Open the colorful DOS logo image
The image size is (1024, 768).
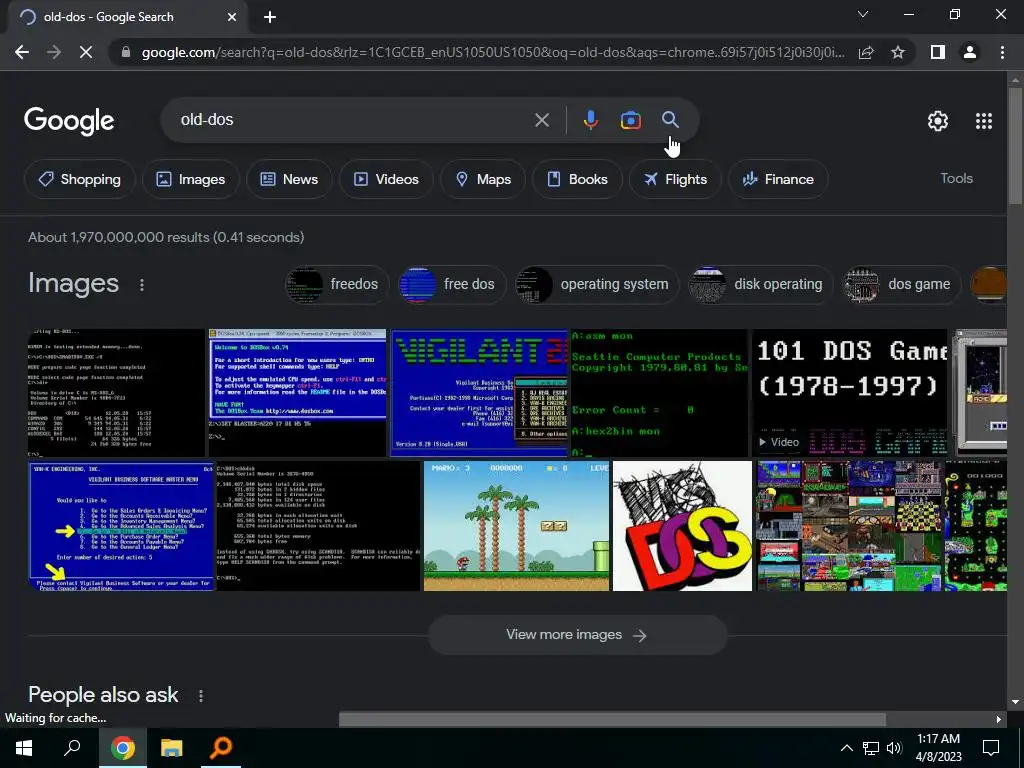pos(682,526)
